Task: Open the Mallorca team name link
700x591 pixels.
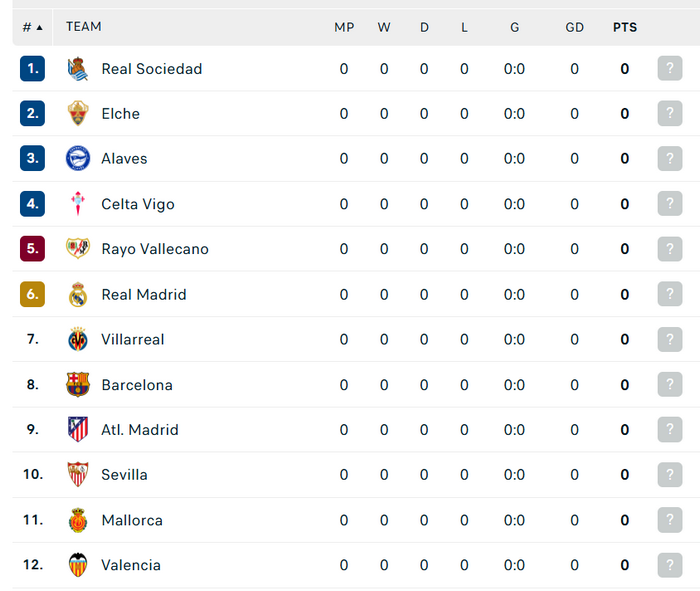Action: click(x=132, y=520)
